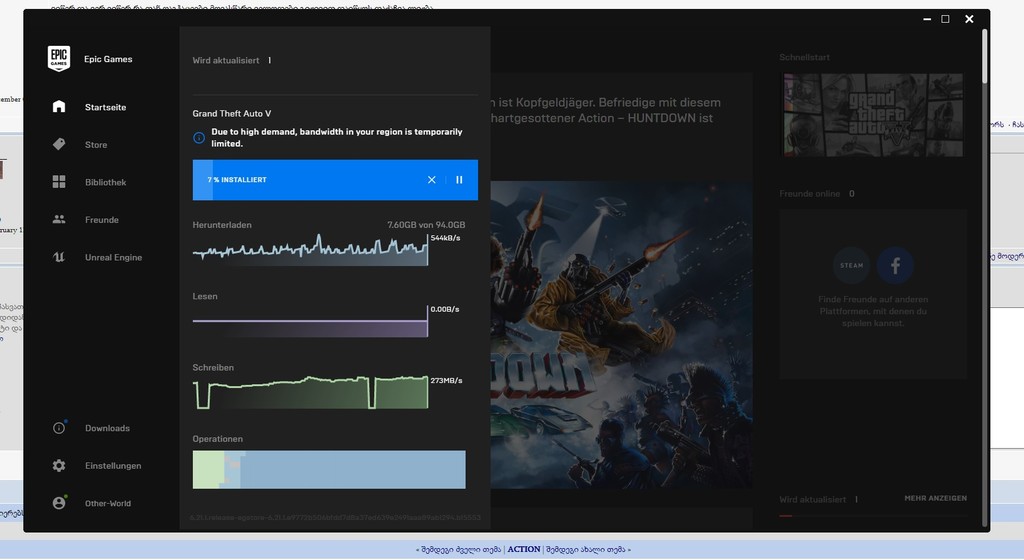Open the Freunde people icon
Screen dimensions: 1024x560
point(59,219)
